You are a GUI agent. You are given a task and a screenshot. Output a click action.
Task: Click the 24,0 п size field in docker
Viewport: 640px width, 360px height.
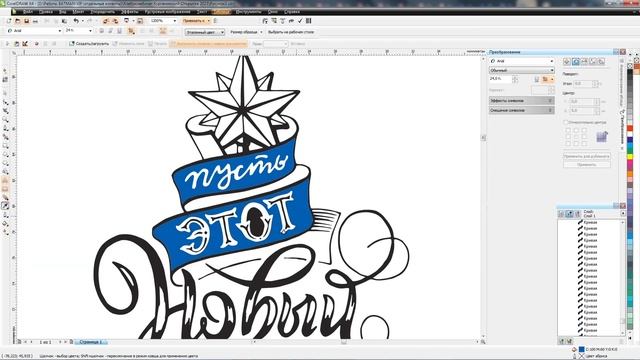[500, 79]
